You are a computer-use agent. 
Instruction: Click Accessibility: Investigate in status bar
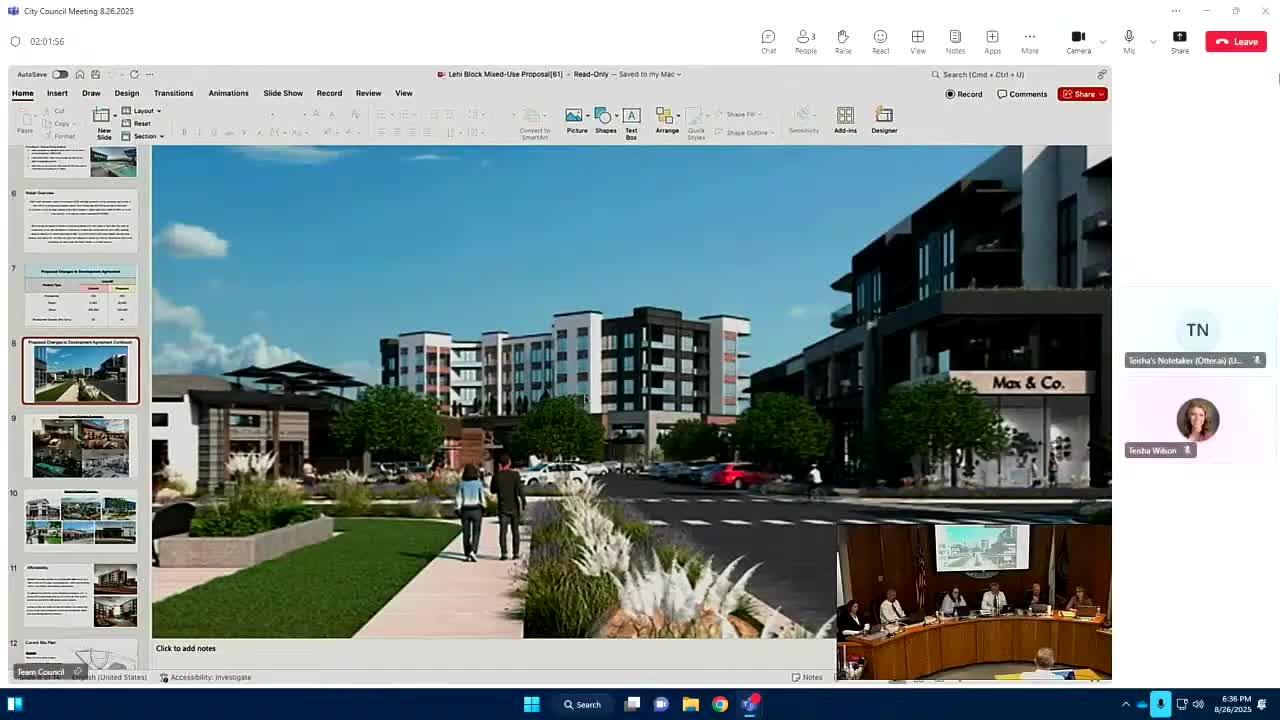[x=210, y=677]
